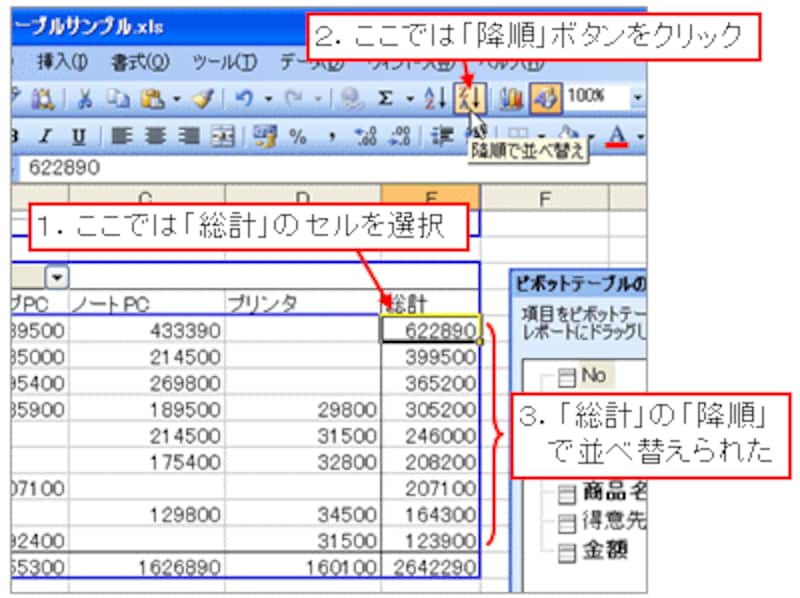
Task: Open the 挿入 (Insert) menu
Action: pos(61,62)
